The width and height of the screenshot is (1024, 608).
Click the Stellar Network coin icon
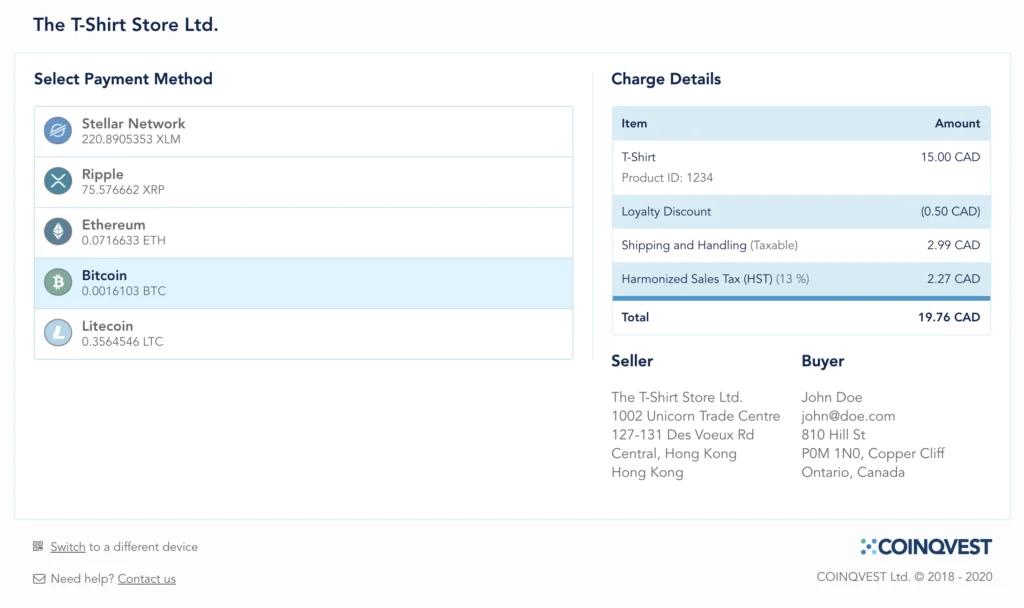click(x=58, y=131)
